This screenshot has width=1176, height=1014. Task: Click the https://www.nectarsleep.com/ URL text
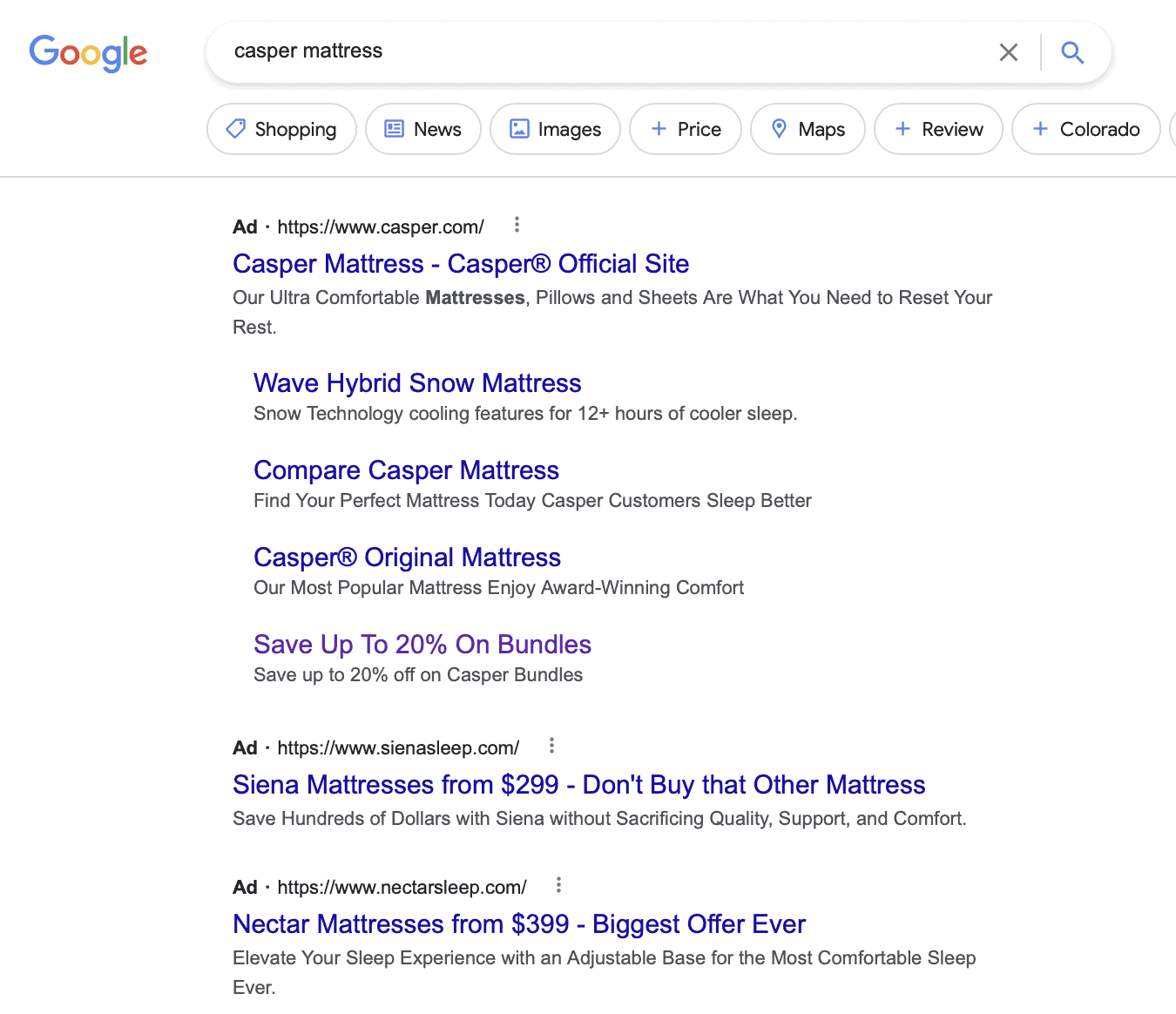point(402,888)
